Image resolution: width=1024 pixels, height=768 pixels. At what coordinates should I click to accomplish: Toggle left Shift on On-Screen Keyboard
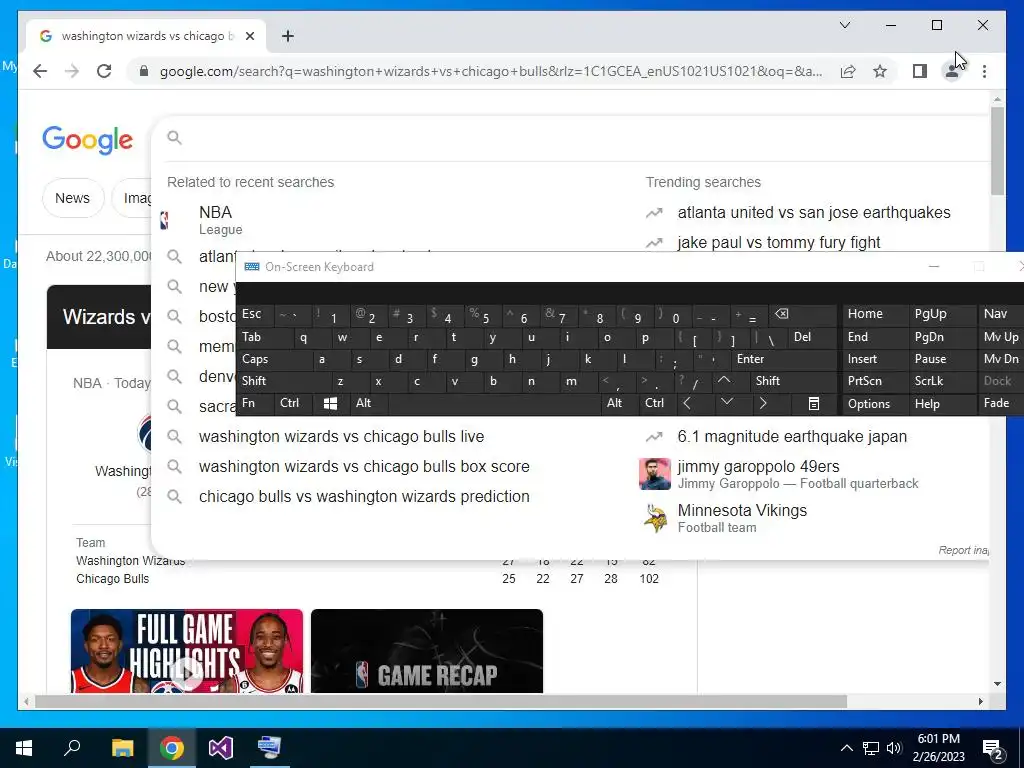click(x=284, y=381)
